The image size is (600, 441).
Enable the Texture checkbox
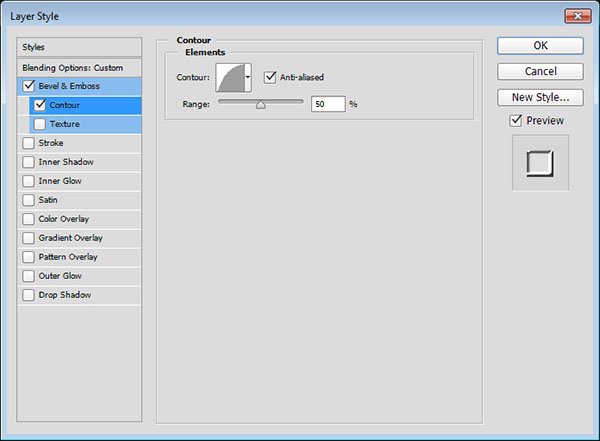tap(40, 124)
